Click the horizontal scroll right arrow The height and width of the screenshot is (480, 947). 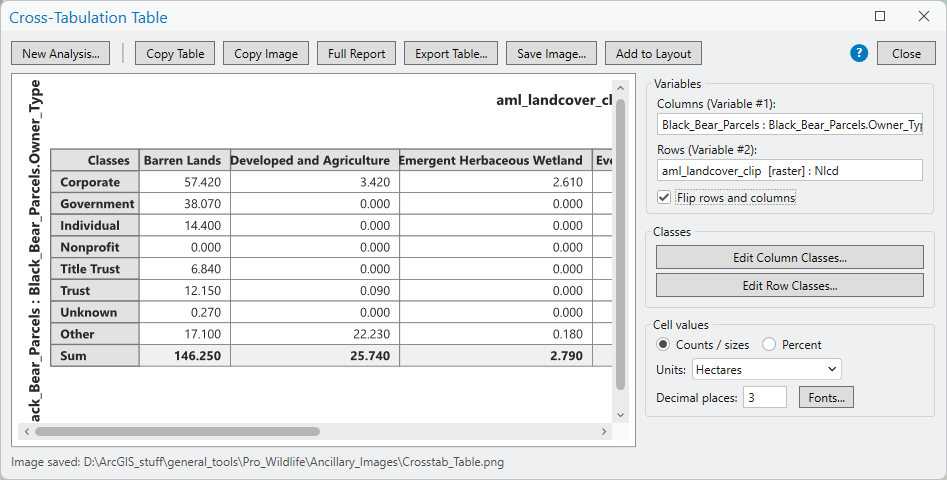[604, 431]
